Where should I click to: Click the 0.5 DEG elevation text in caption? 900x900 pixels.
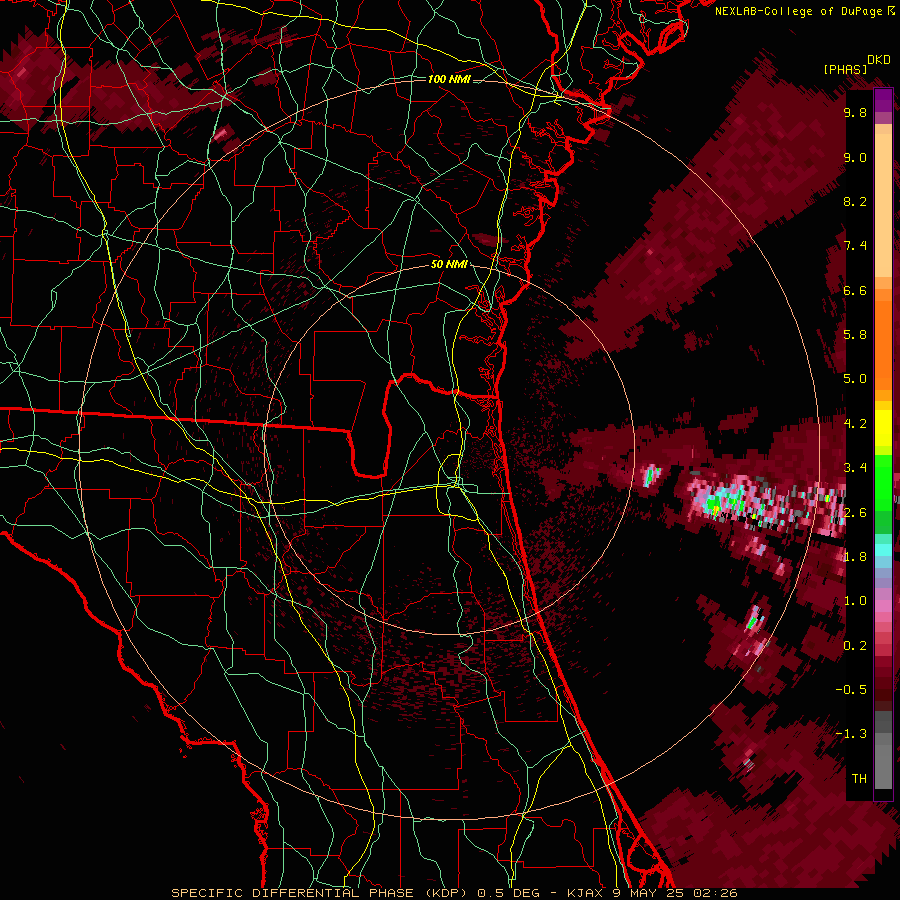(509, 893)
